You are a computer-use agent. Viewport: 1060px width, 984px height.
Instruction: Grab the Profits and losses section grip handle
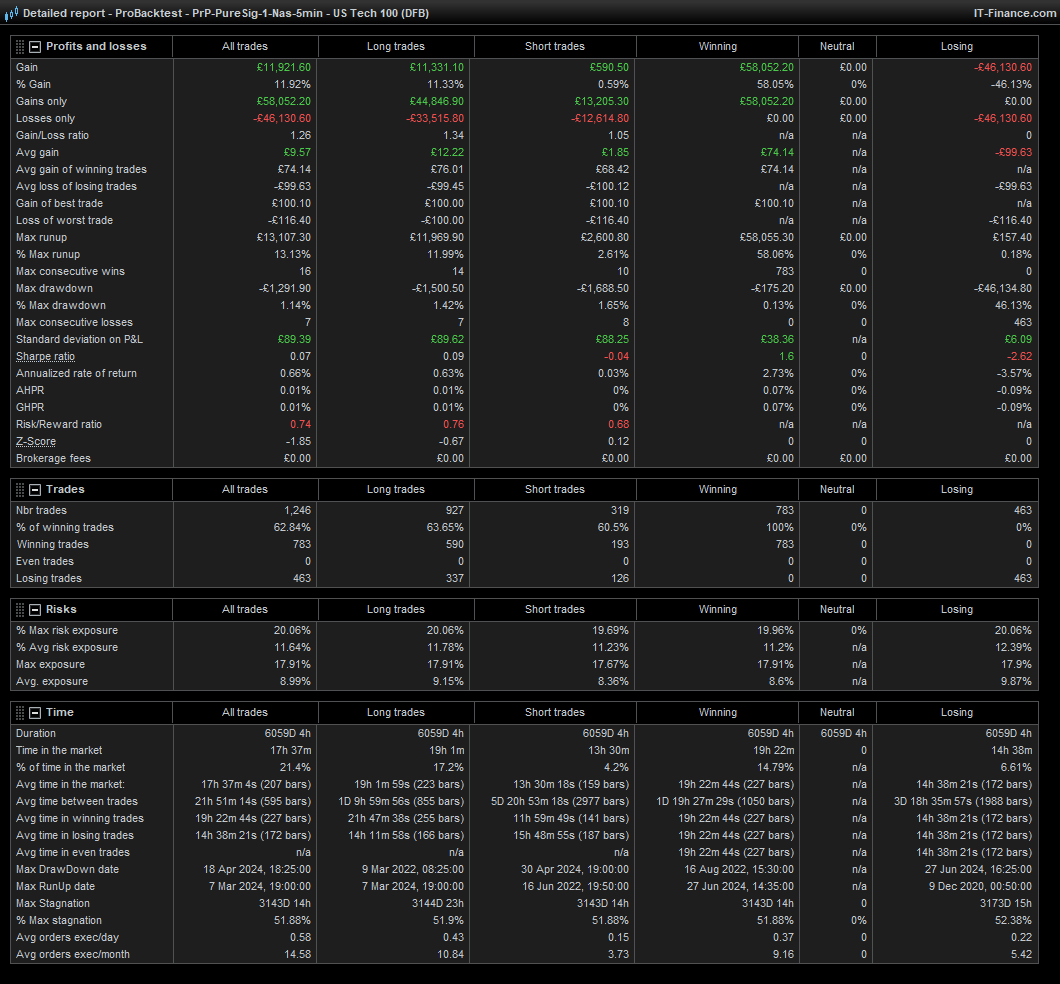[19, 47]
